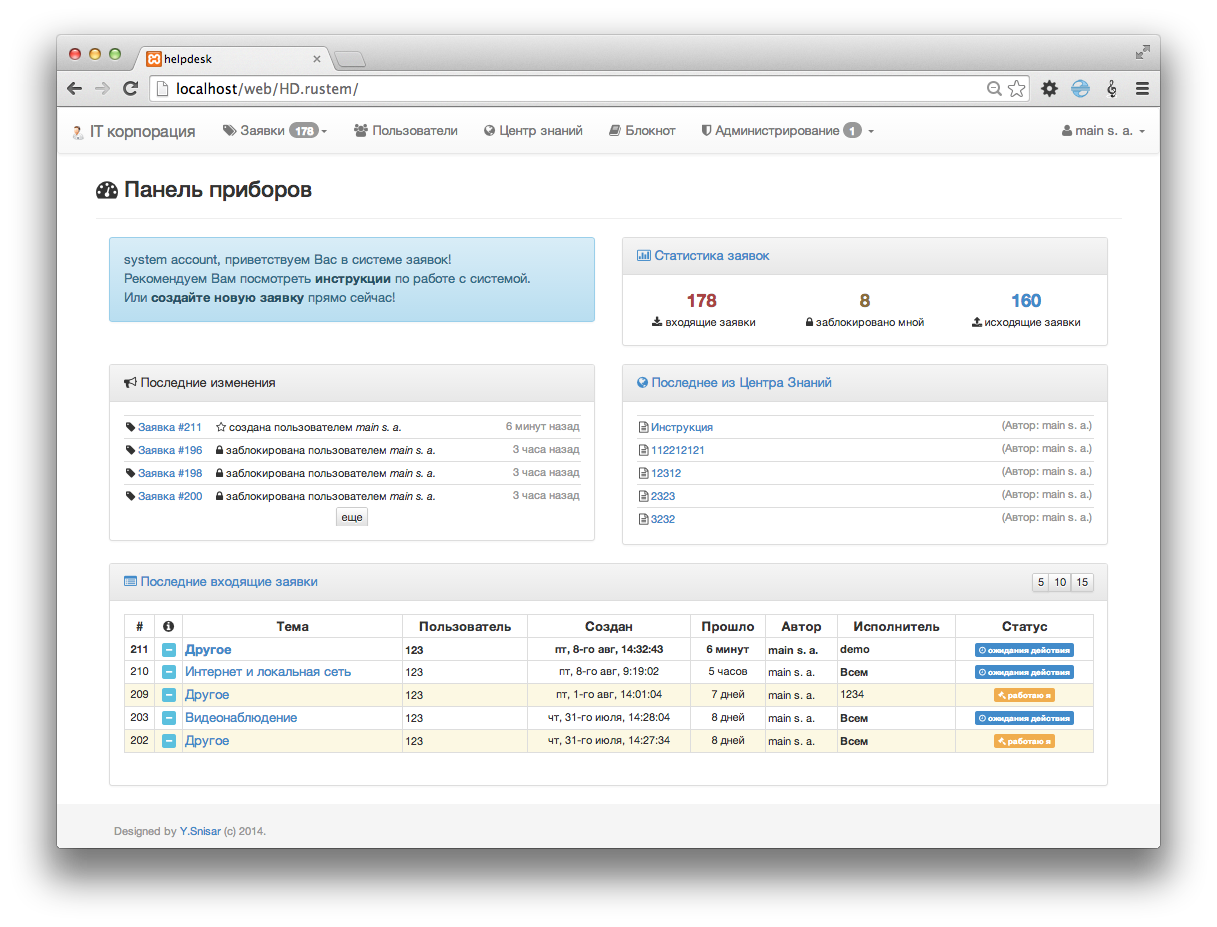Click the megaphone icon by Последние изменения
1217x927 pixels.
tap(130, 383)
